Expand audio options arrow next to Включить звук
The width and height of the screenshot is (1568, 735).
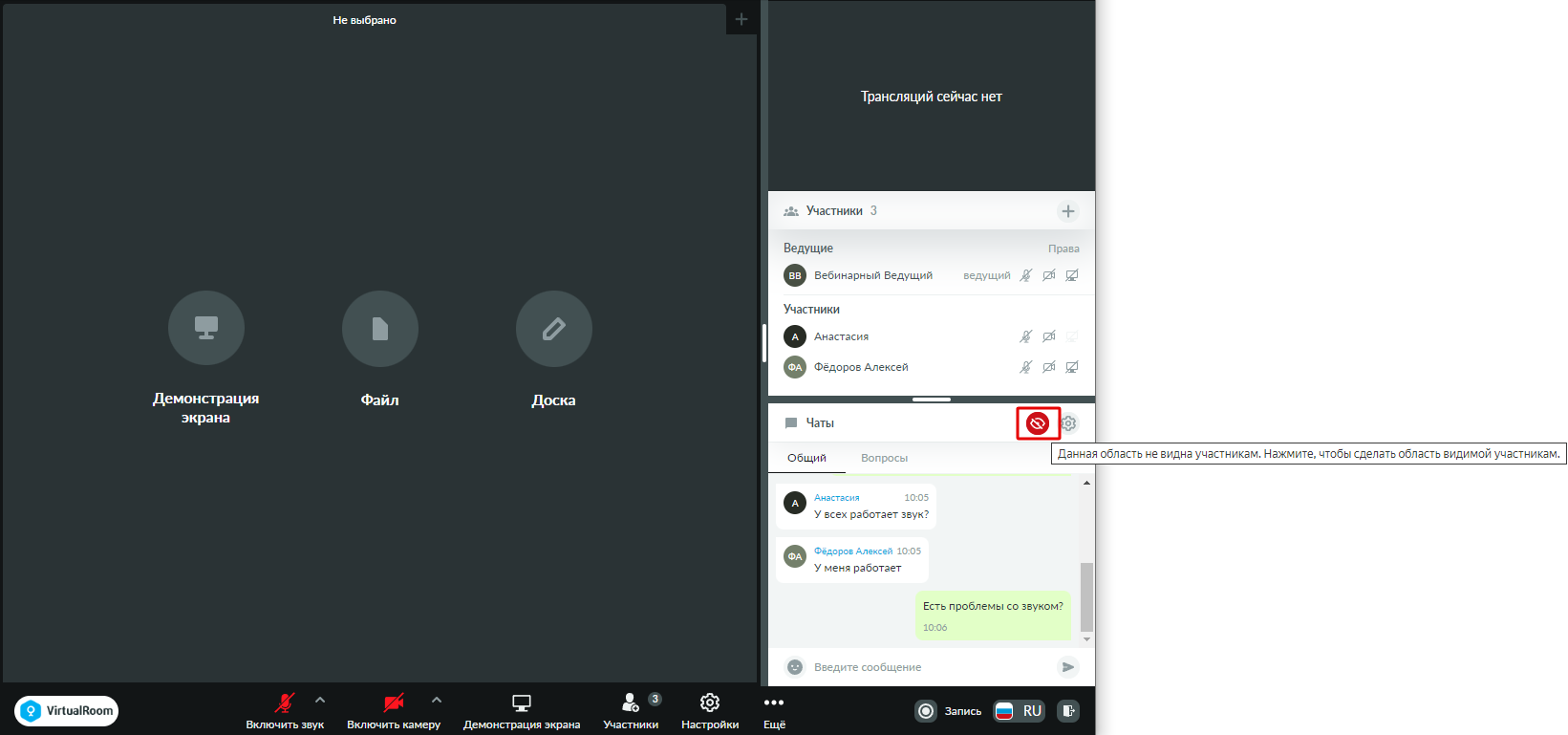[x=320, y=701]
